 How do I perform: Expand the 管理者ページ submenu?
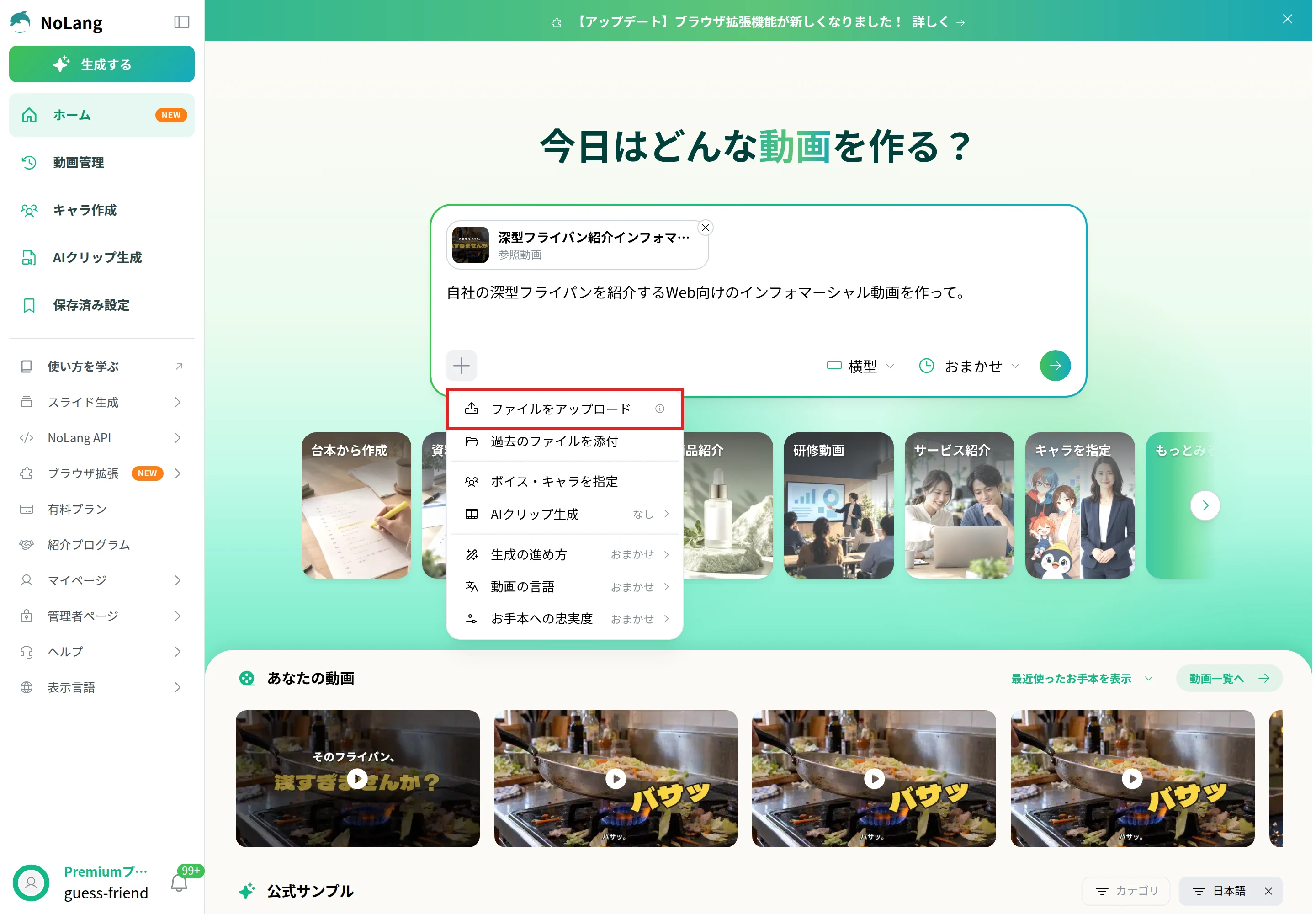pos(102,616)
